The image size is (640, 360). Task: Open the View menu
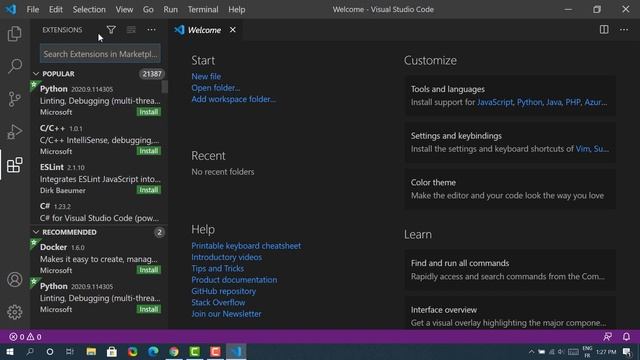click(124, 9)
